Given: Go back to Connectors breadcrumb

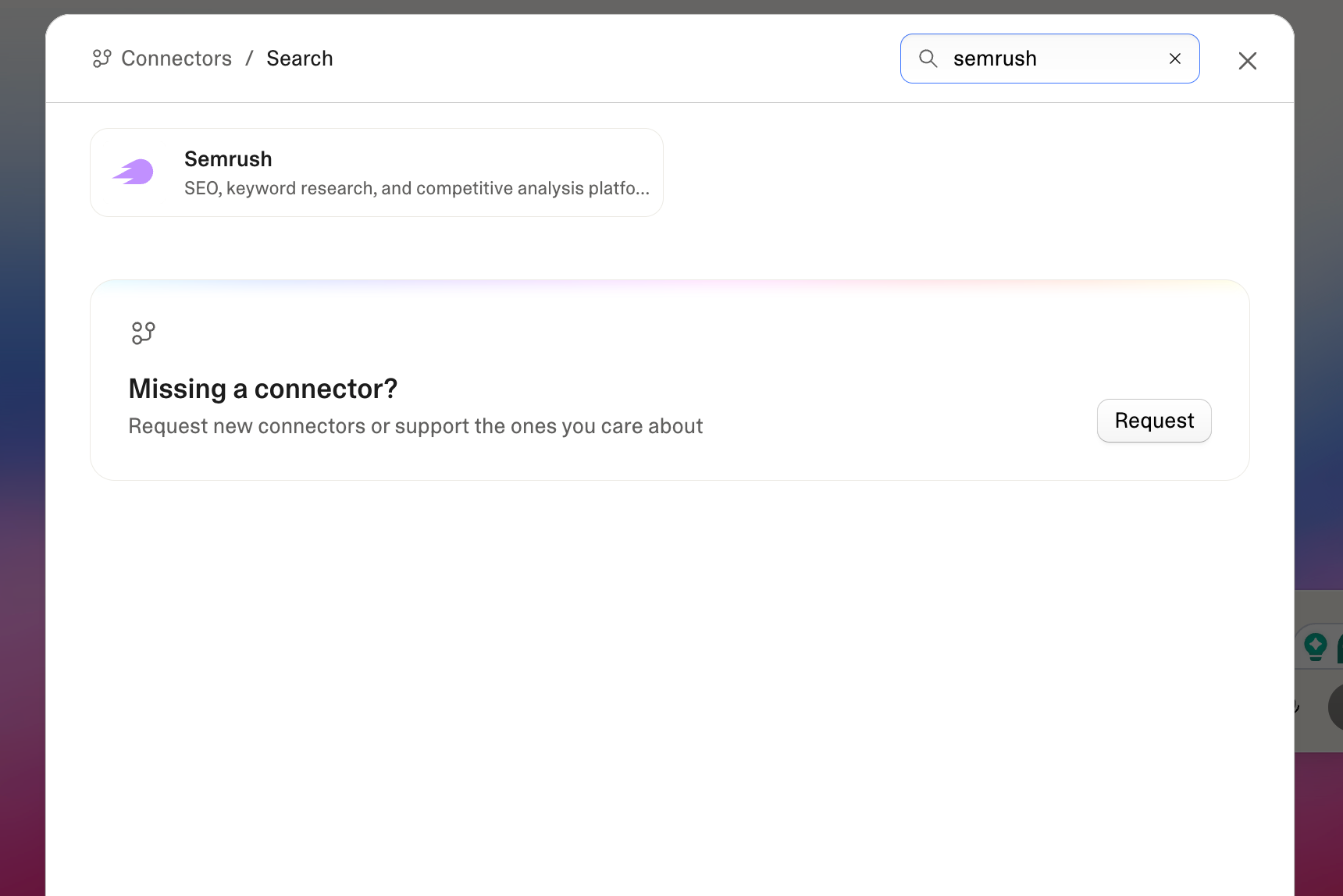Looking at the screenshot, I should pyautogui.click(x=176, y=59).
